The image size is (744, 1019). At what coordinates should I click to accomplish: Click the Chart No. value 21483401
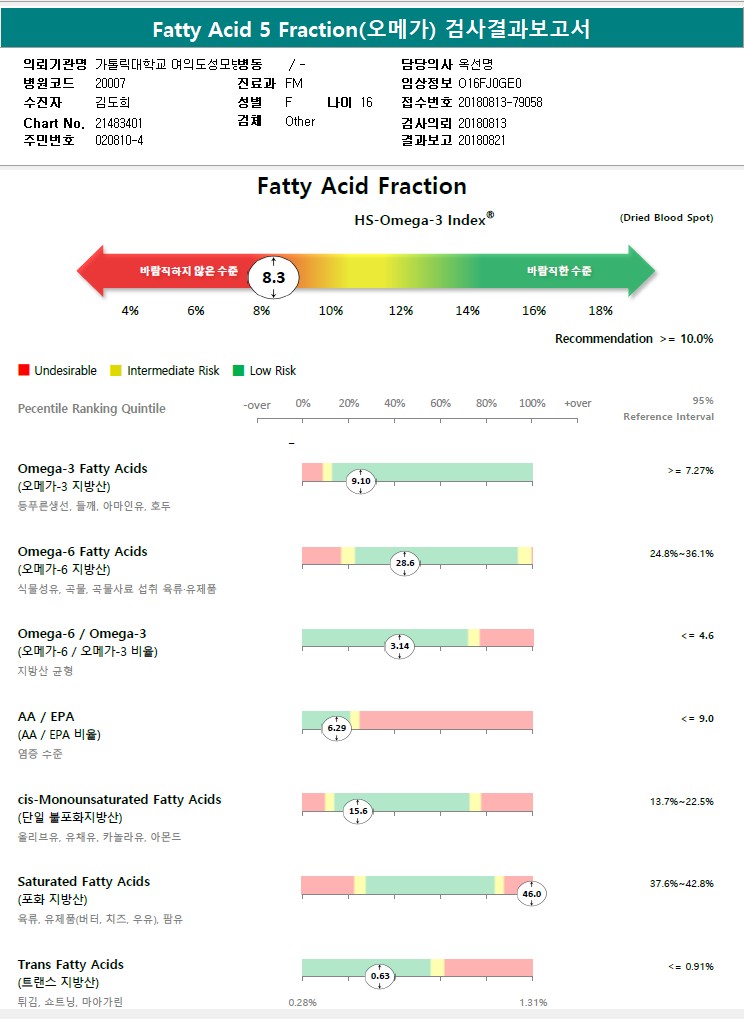[119, 123]
